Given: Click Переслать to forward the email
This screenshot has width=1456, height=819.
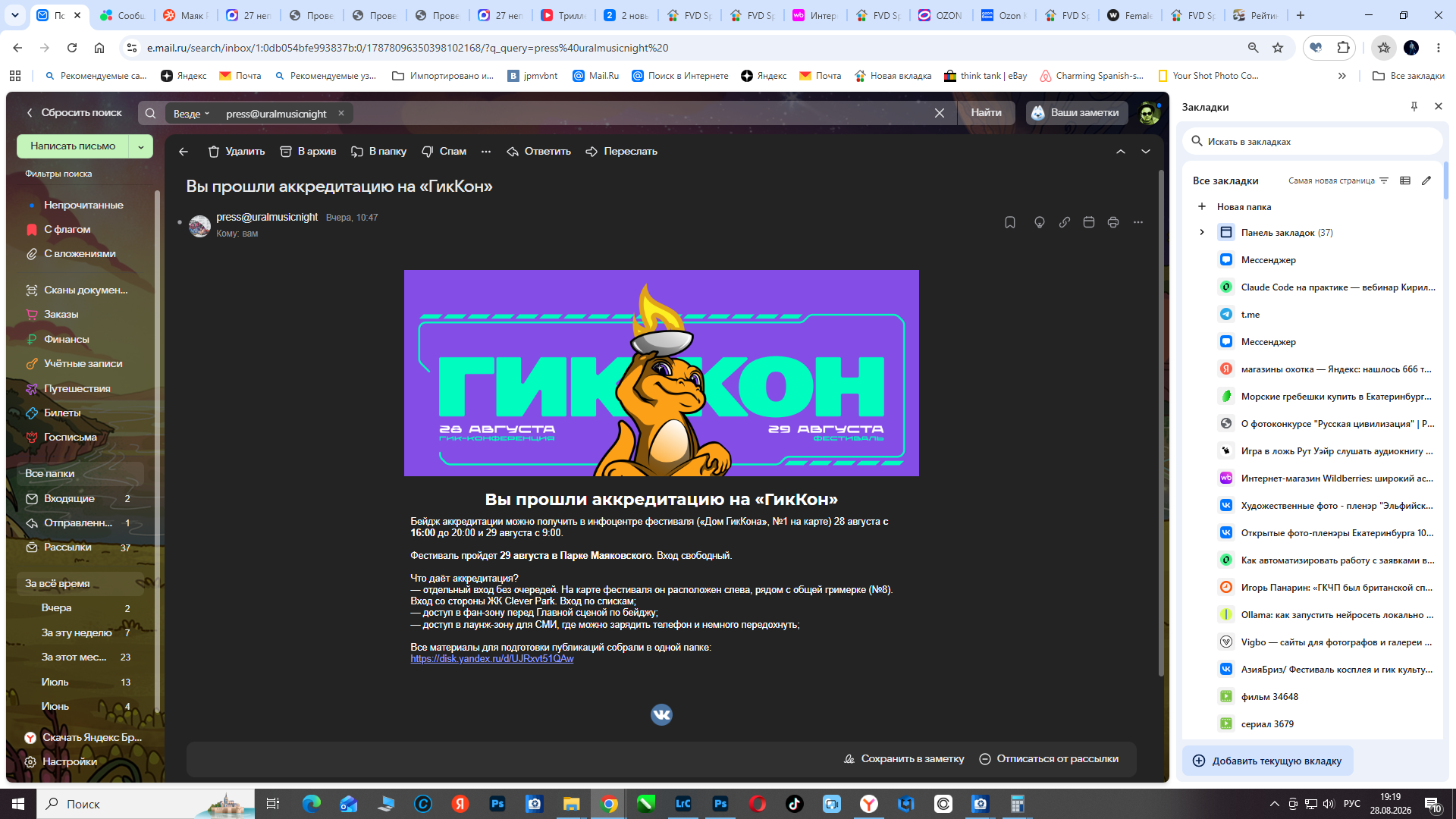Looking at the screenshot, I should pos(622,152).
